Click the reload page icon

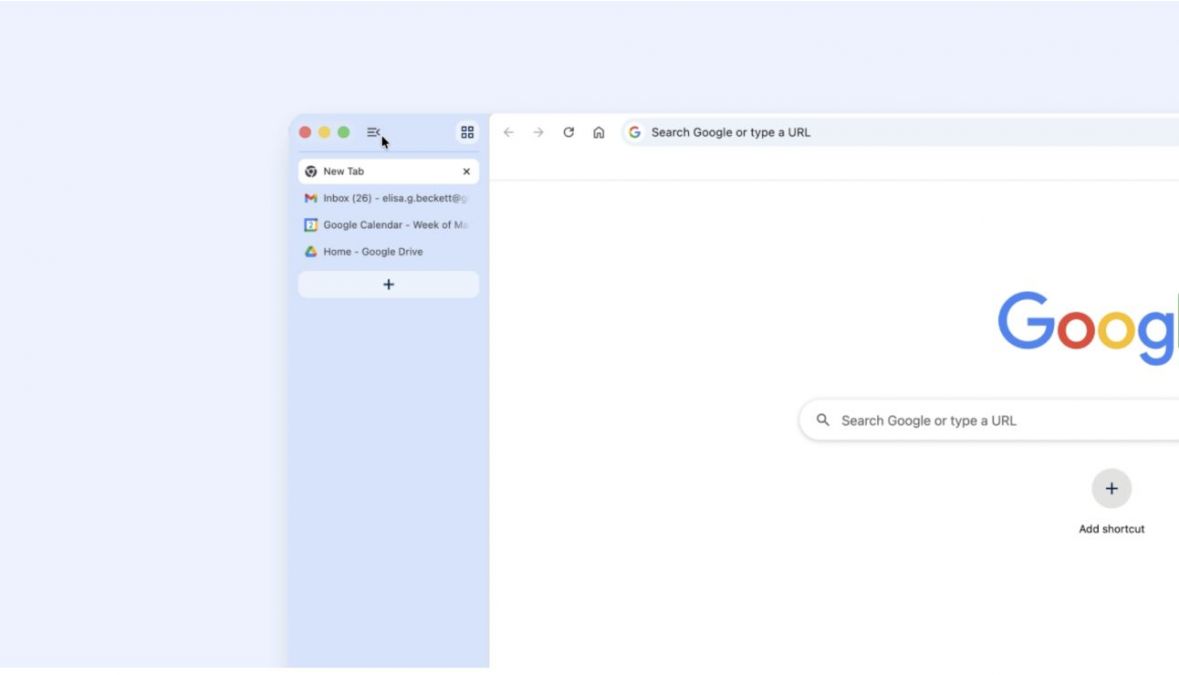tap(567, 131)
